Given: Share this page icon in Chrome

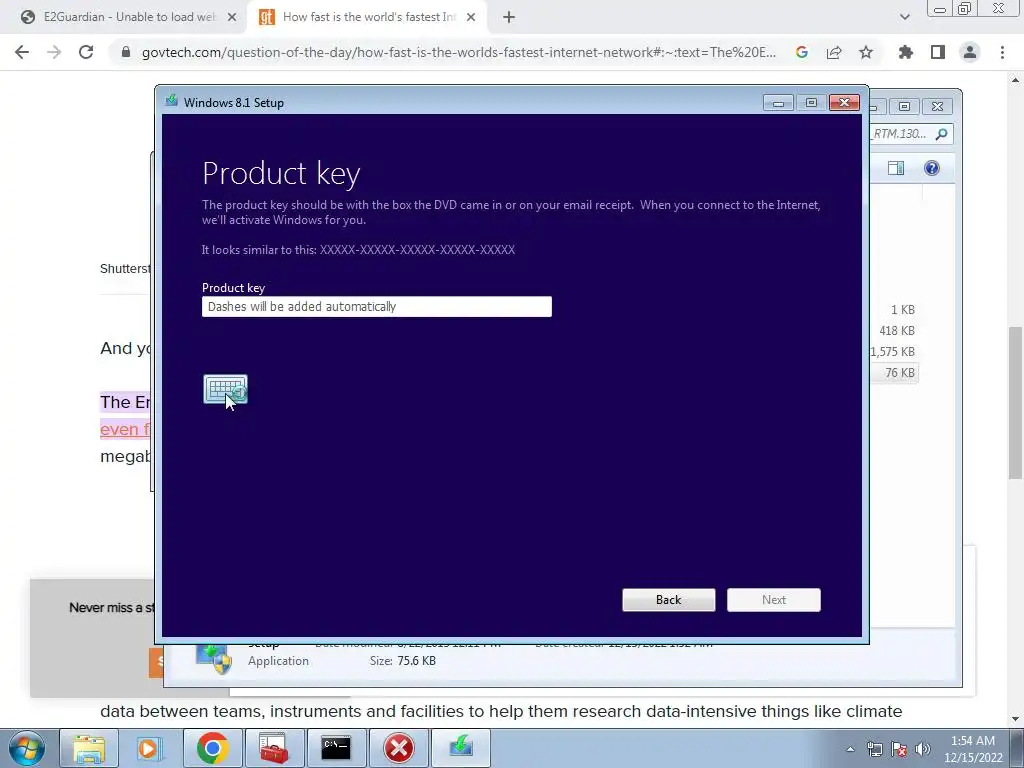Looking at the screenshot, I should coord(834,52).
